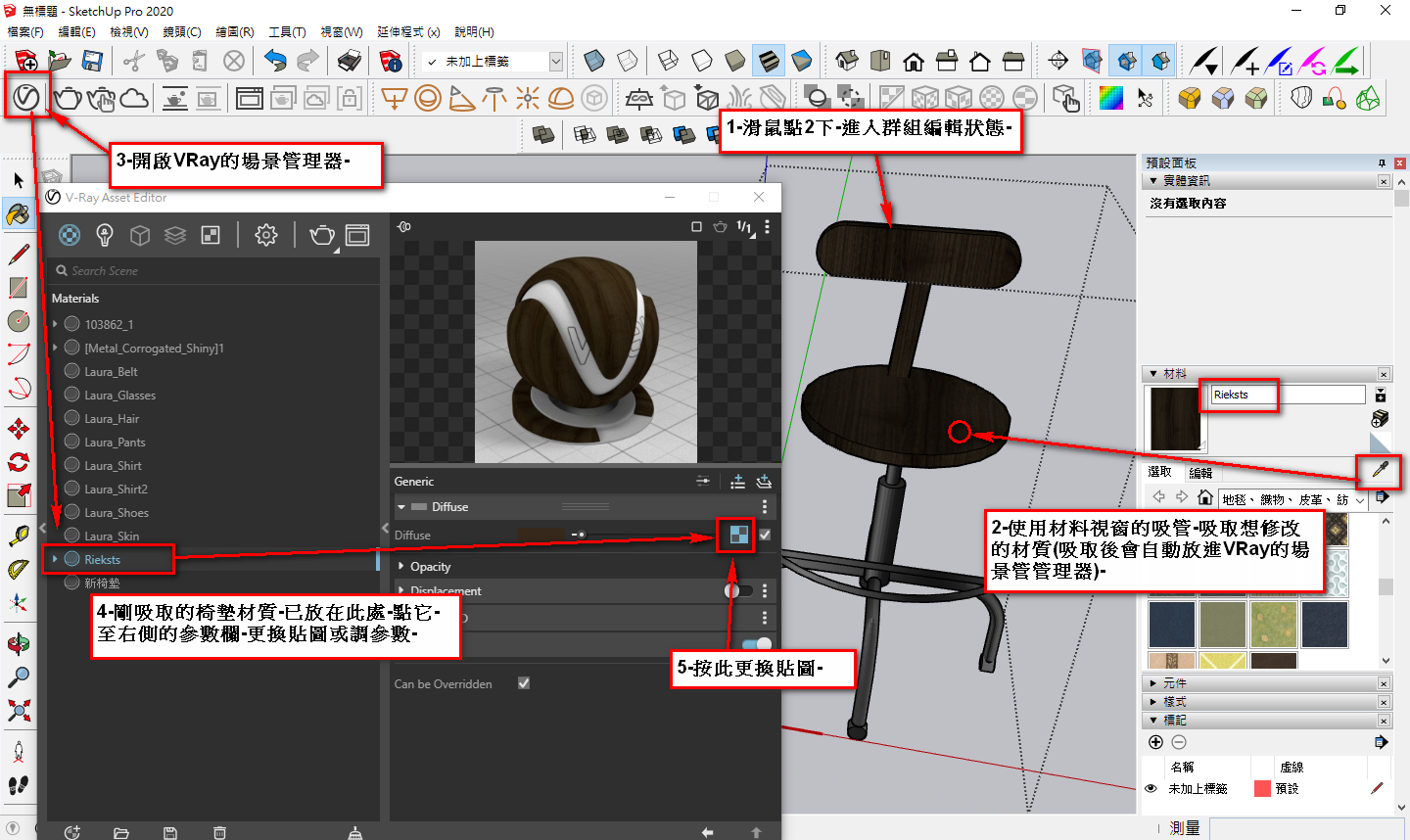
Task: Open Settings gear in Asset Editor
Action: 265,235
